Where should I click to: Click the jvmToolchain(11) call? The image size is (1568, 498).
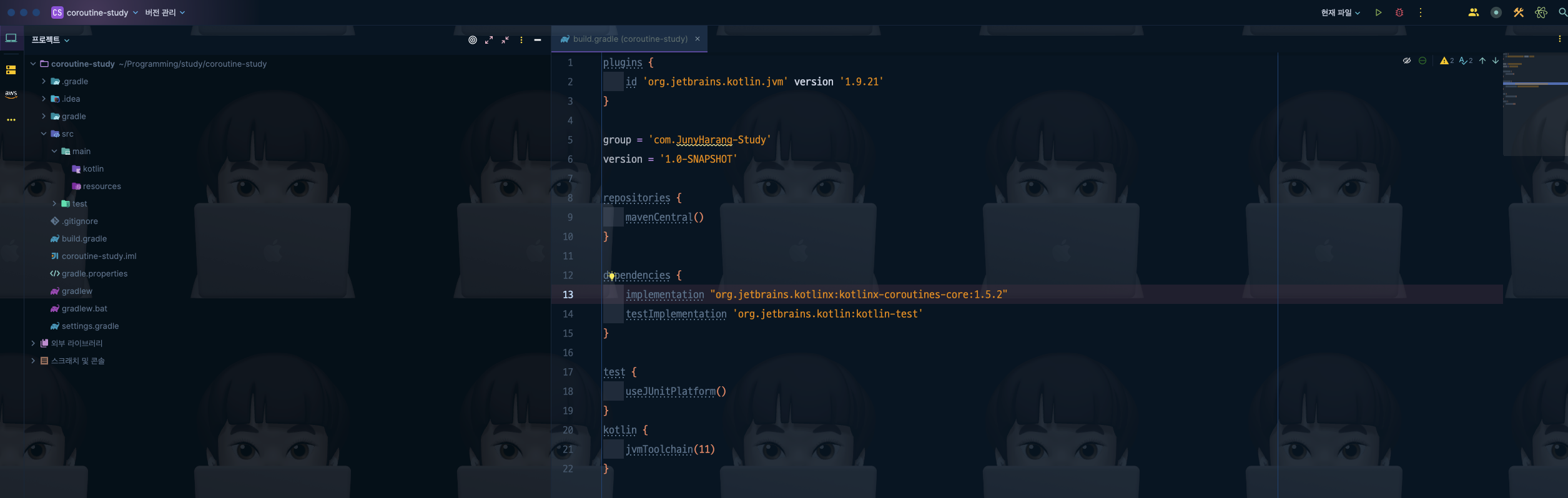click(x=670, y=449)
